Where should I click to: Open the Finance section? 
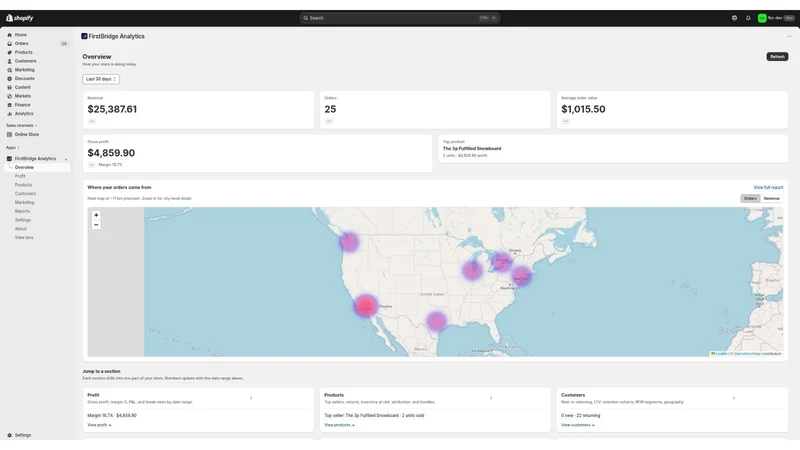[22, 105]
